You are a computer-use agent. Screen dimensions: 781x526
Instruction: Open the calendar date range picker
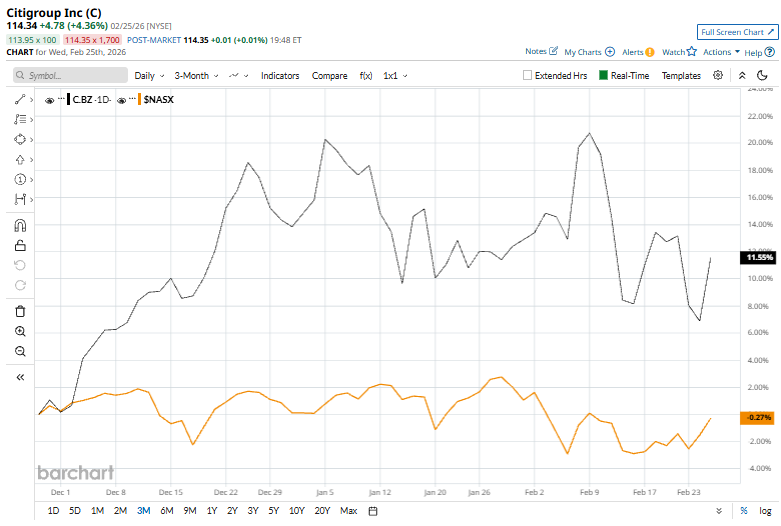[373, 511]
